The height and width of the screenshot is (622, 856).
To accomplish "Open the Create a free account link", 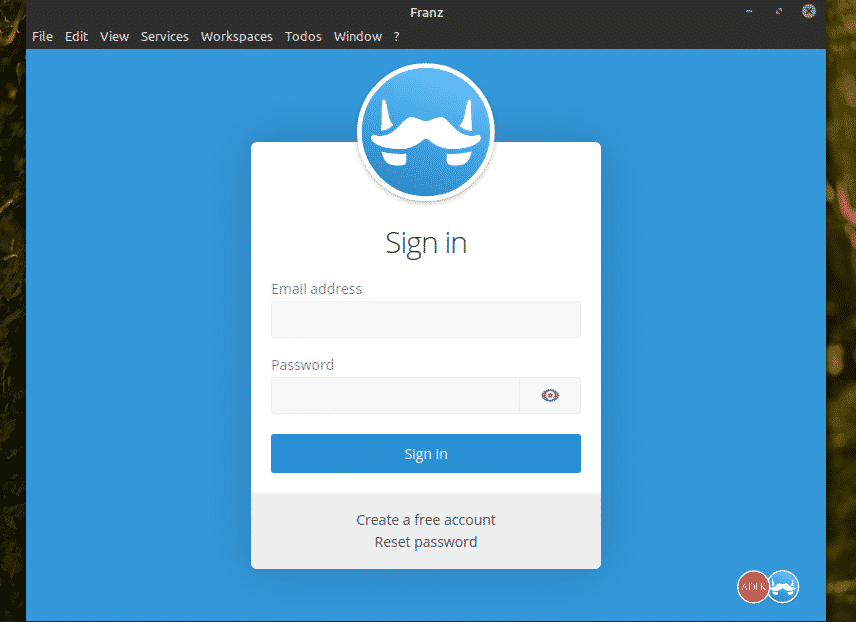I will pos(426,520).
